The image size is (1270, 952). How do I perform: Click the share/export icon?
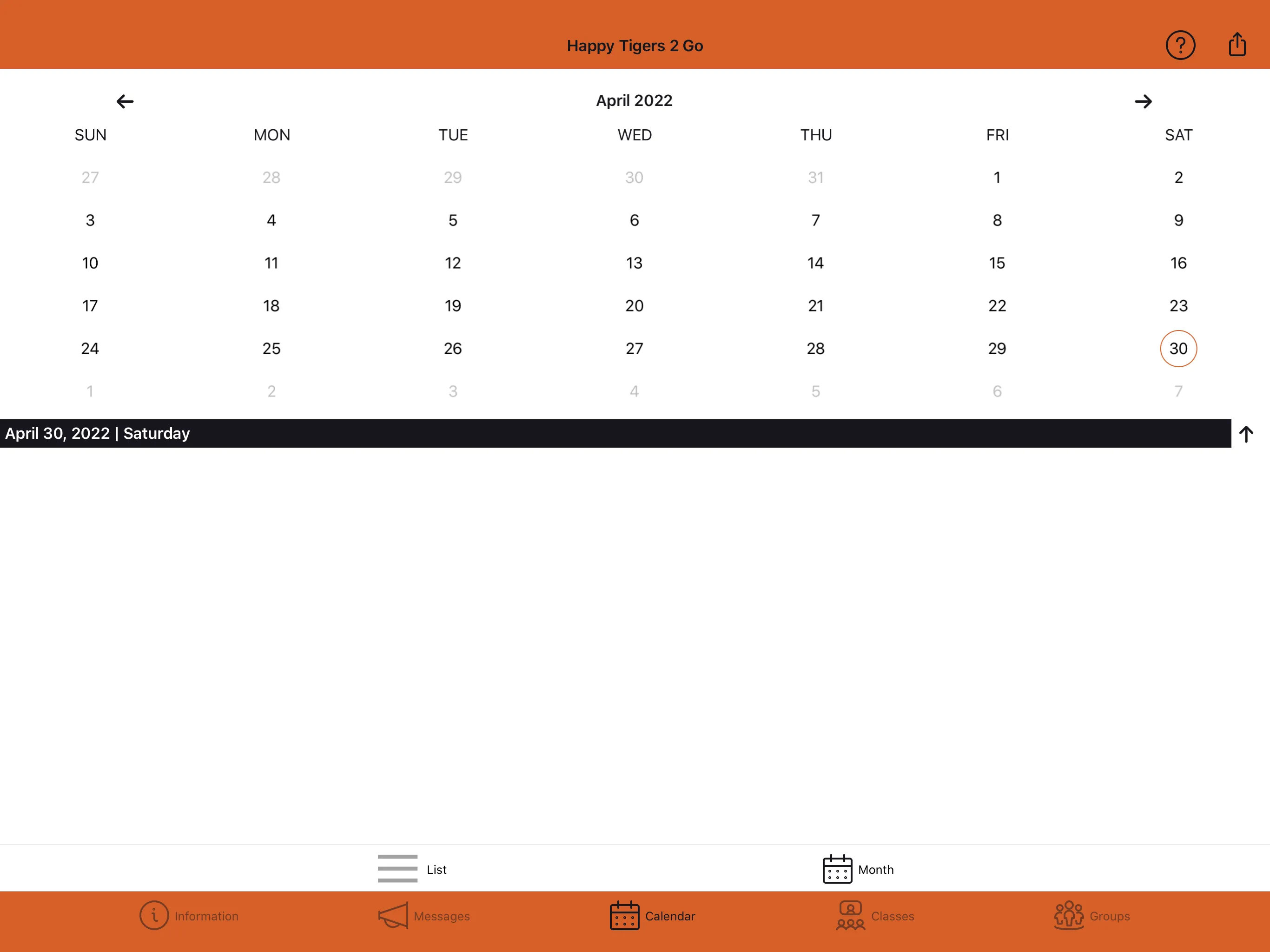click(x=1237, y=43)
